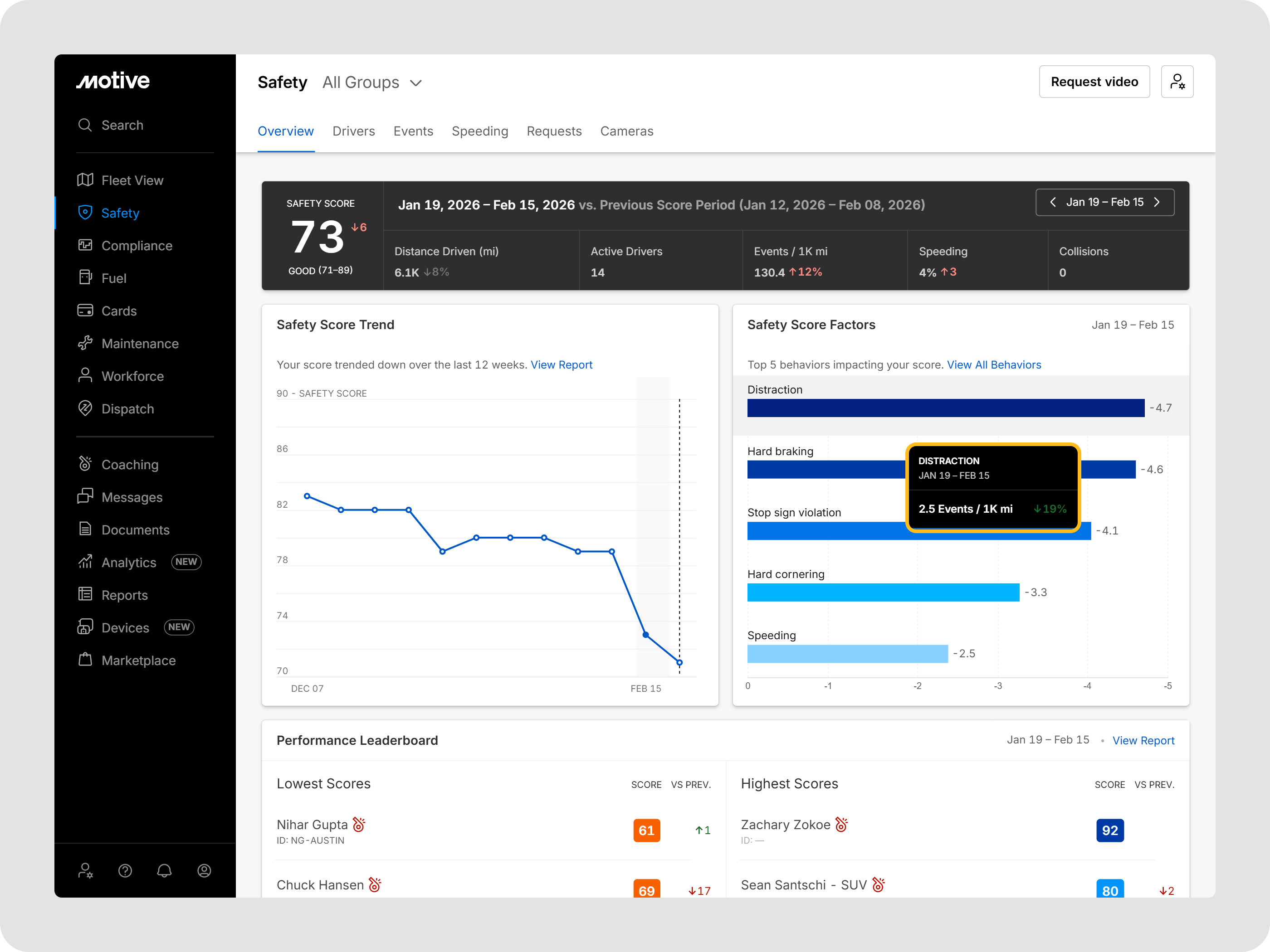
Task: Select the last data point on trend chart
Action: [x=679, y=663]
